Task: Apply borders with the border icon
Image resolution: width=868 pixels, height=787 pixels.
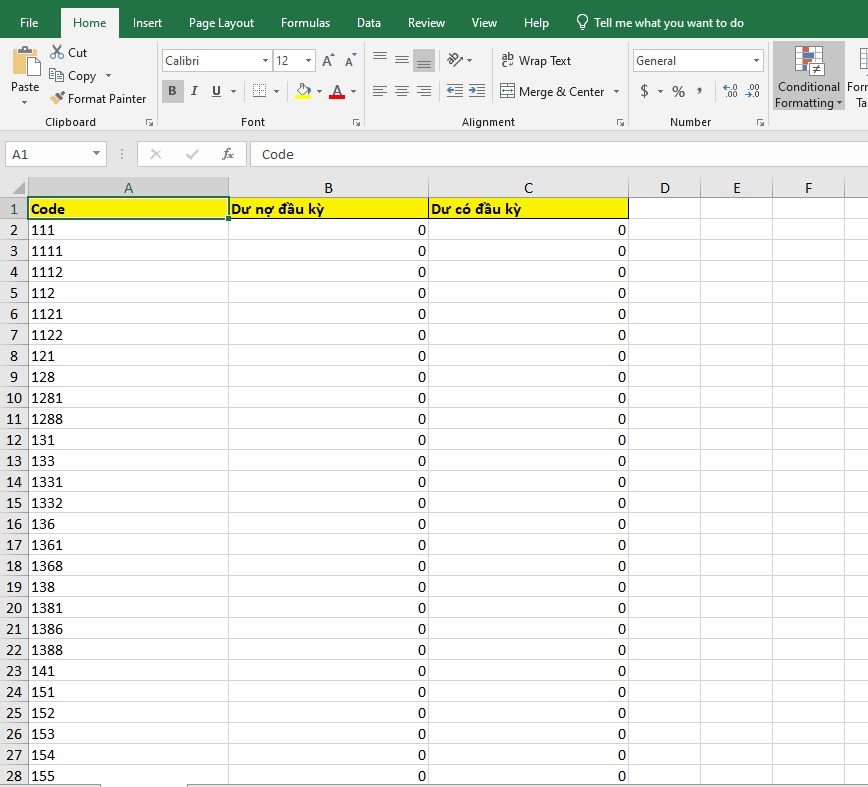Action: tap(259, 91)
